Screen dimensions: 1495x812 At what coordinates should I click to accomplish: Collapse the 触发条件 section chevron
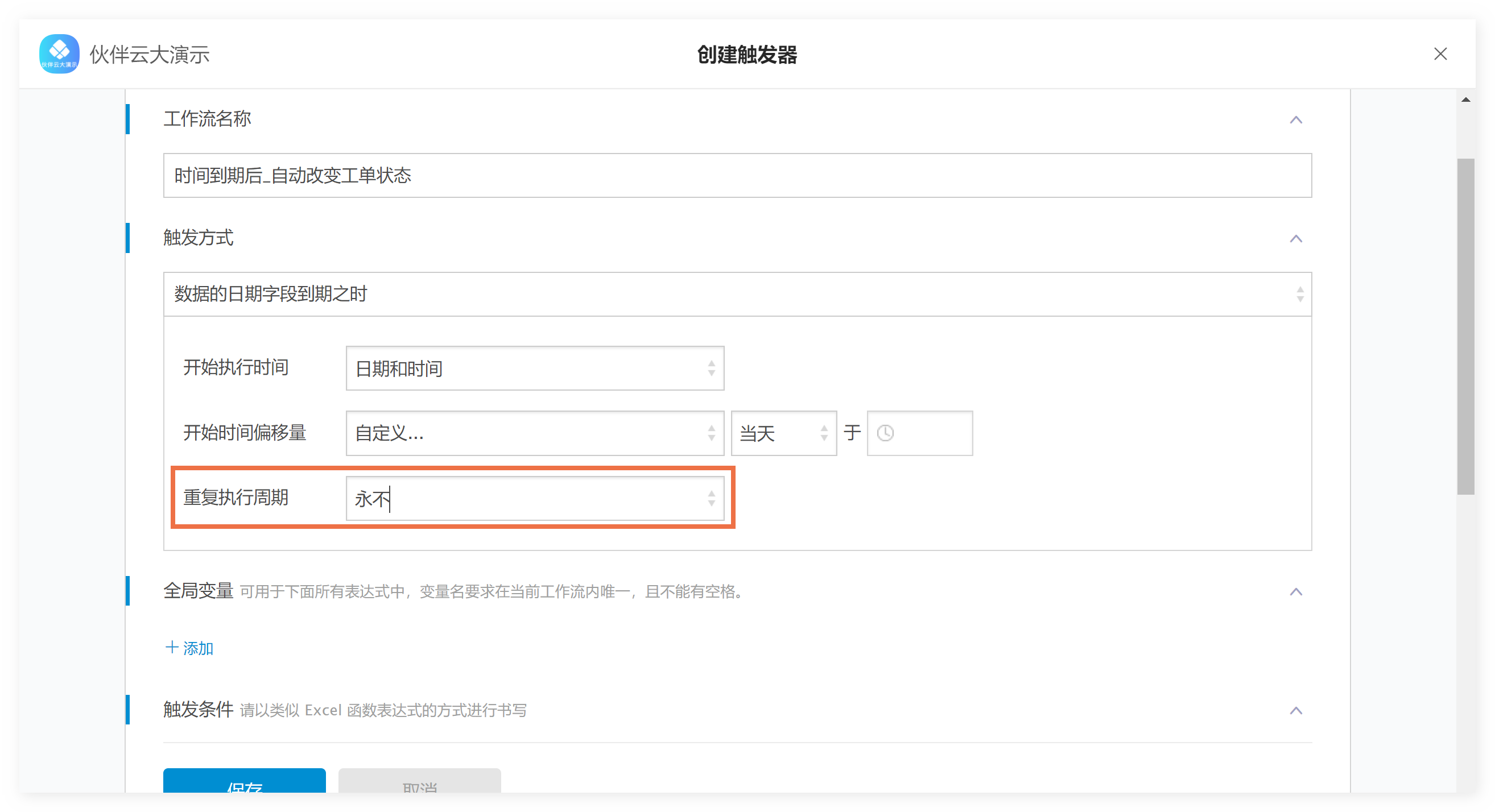tap(1295, 711)
